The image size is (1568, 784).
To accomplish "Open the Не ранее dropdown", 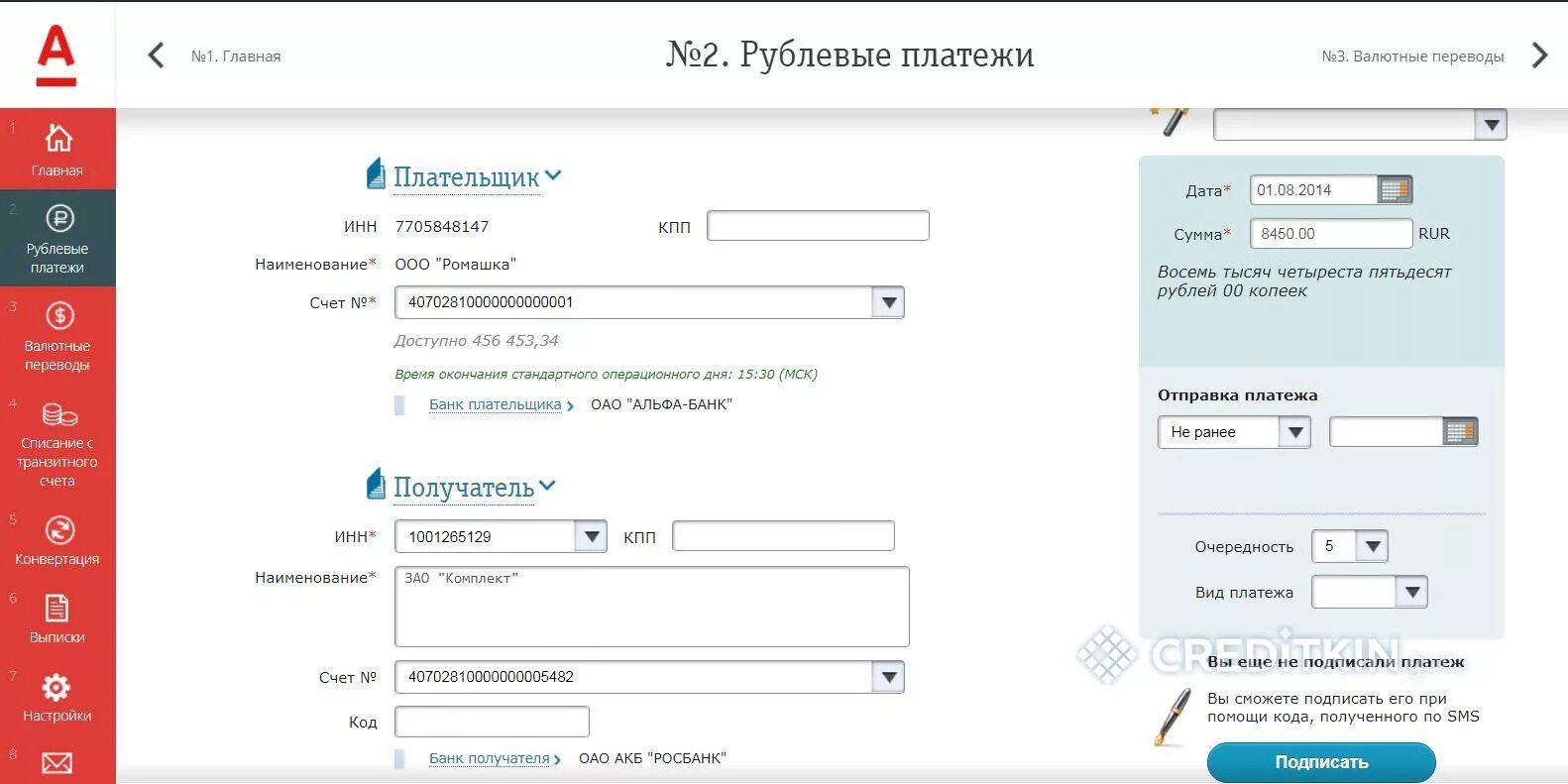I will tap(1234, 432).
